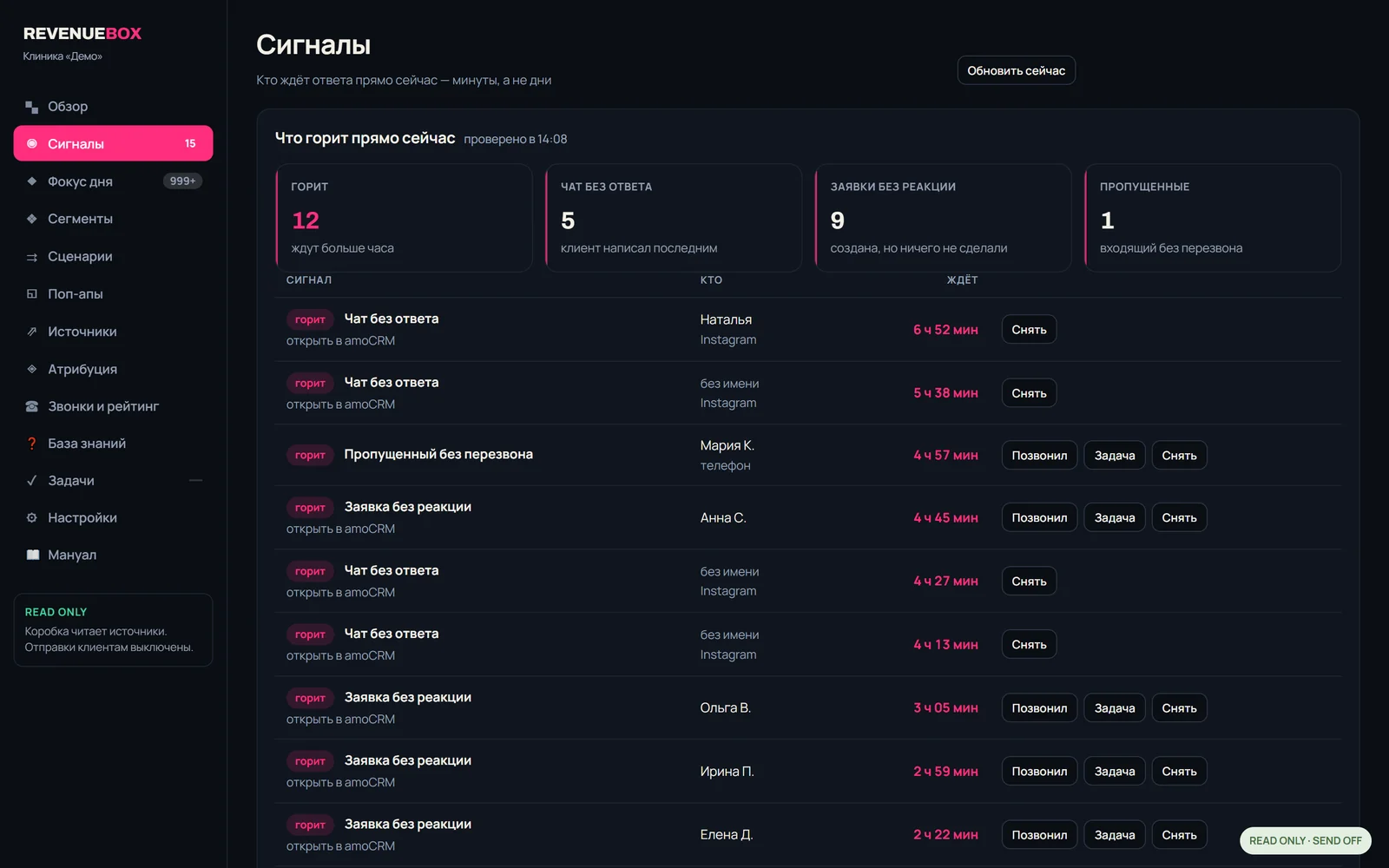Click Задача for Елена Д.
This screenshot has width=1389, height=868.
click(1115, 835)
